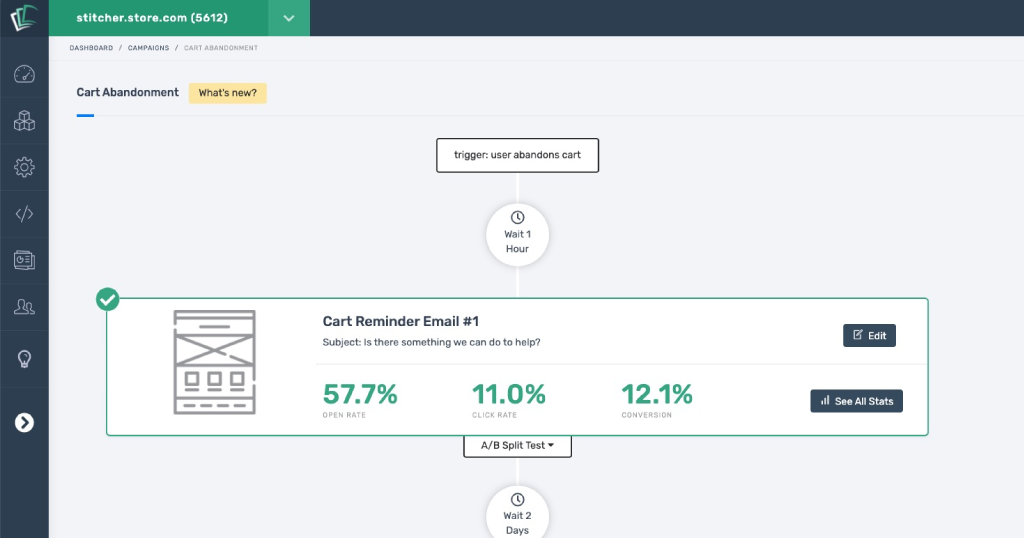This screenshot has width=1024, height=538.
Task: Click the products boxes icon in sidebar
Action: click(x=24, y=121)
